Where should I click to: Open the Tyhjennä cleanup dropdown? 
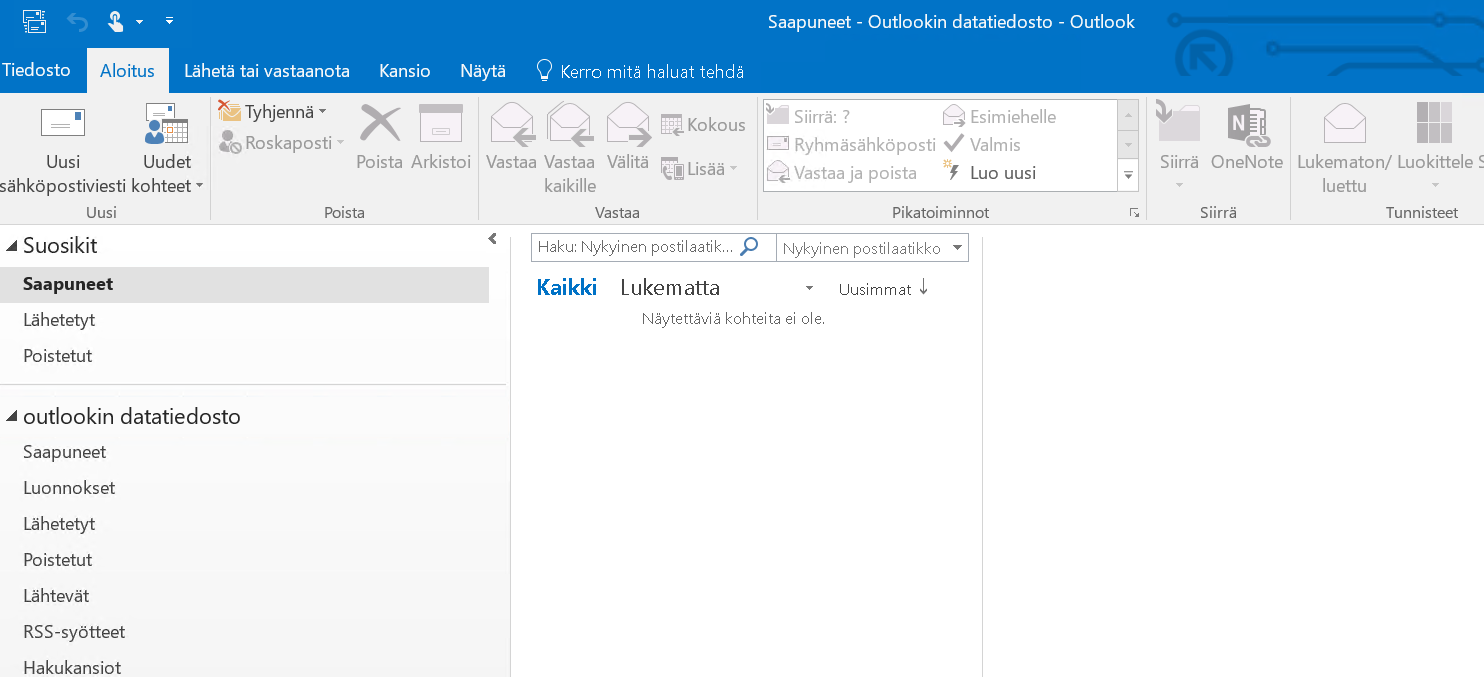273,112
